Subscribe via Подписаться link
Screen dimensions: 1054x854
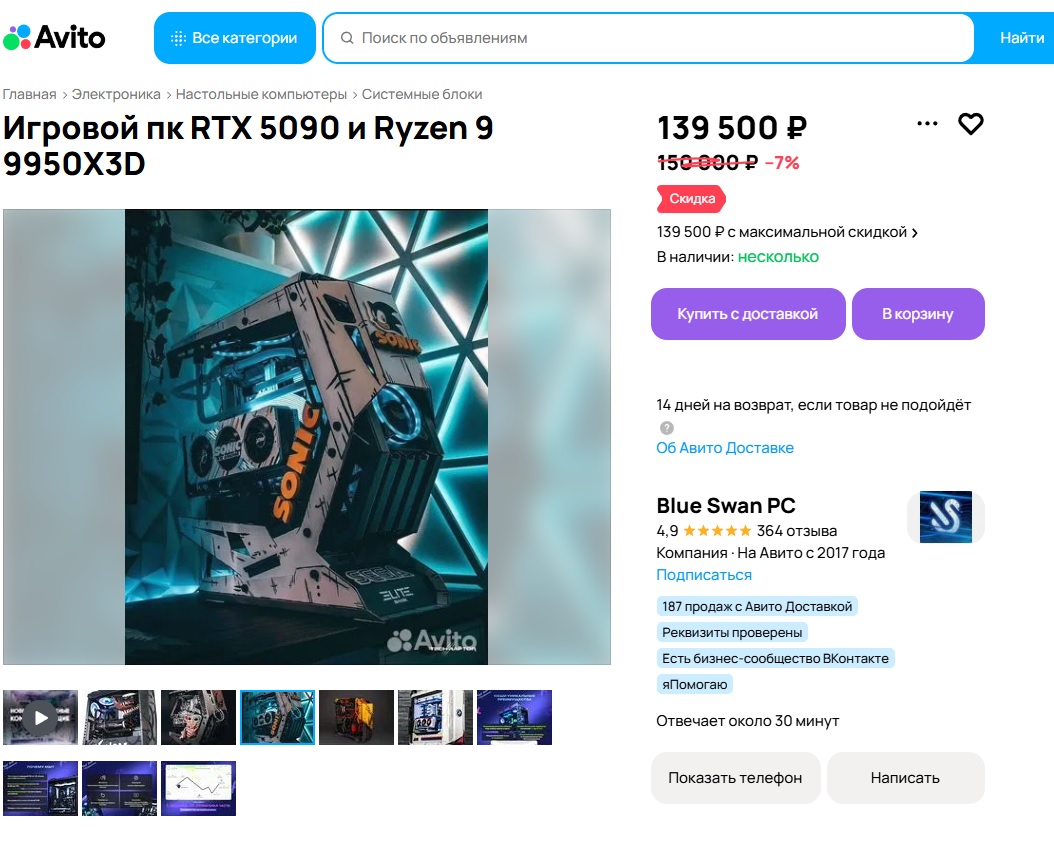[x=704, y=575]
